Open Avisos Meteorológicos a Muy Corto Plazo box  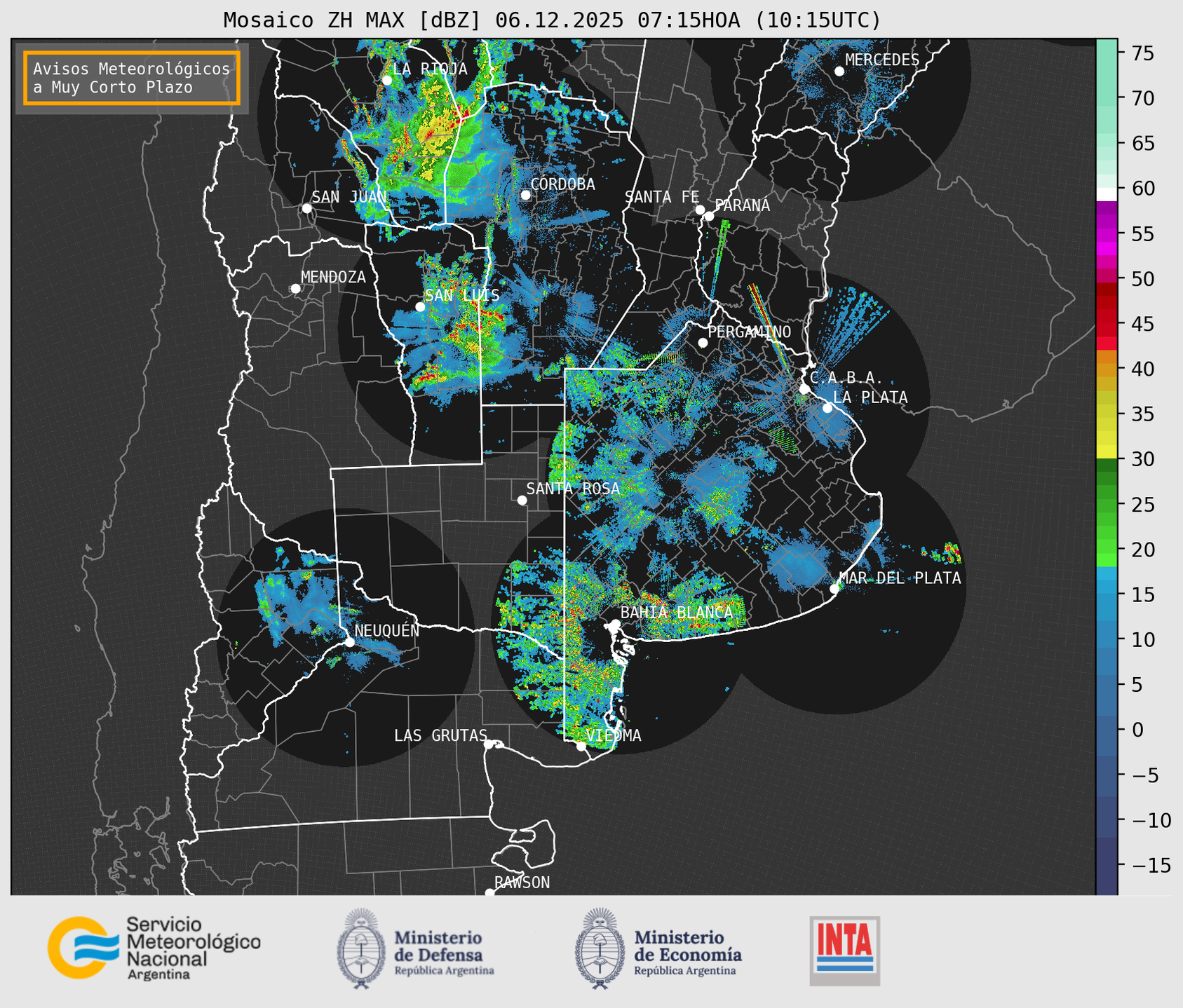click(x=132, y=78)
